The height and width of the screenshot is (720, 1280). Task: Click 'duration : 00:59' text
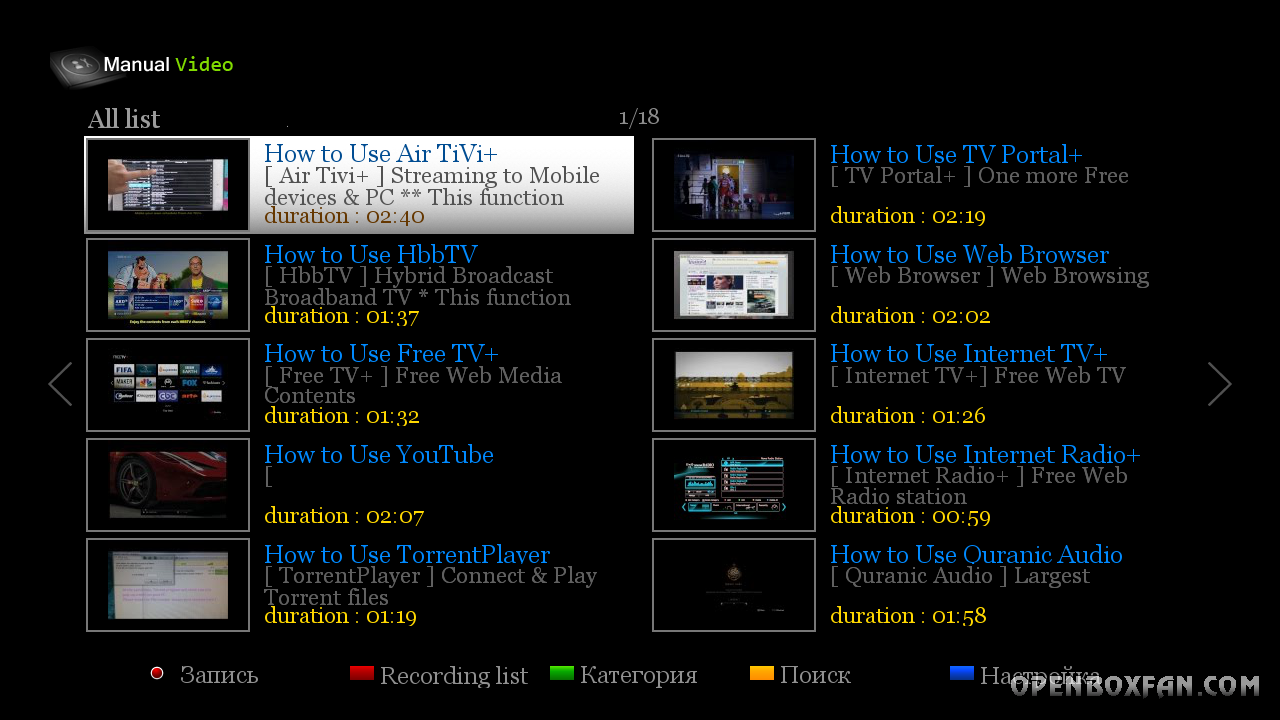[x=910, y=516]
